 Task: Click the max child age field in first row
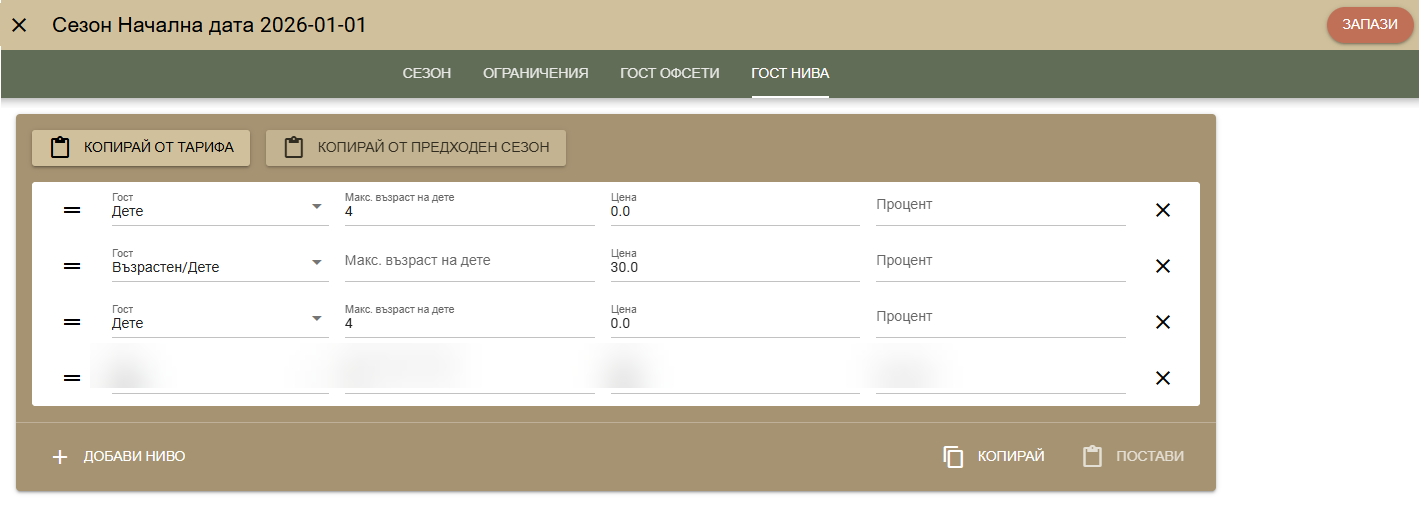click(470, 207)
